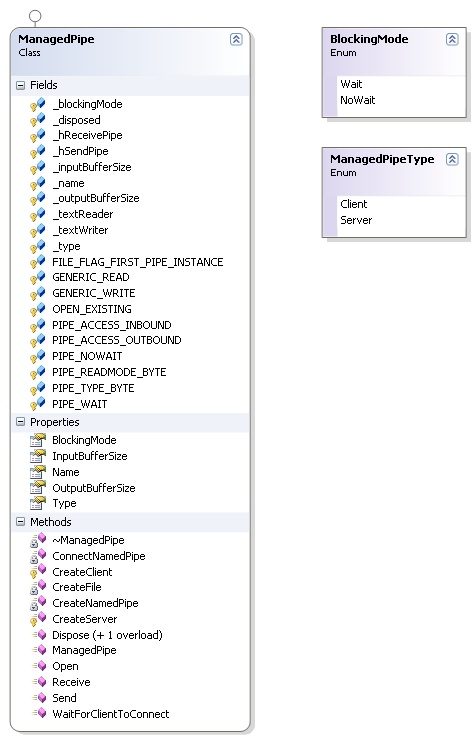Click the _blockingMode field icon
This screenshot has height=740, width=475.
38,104
